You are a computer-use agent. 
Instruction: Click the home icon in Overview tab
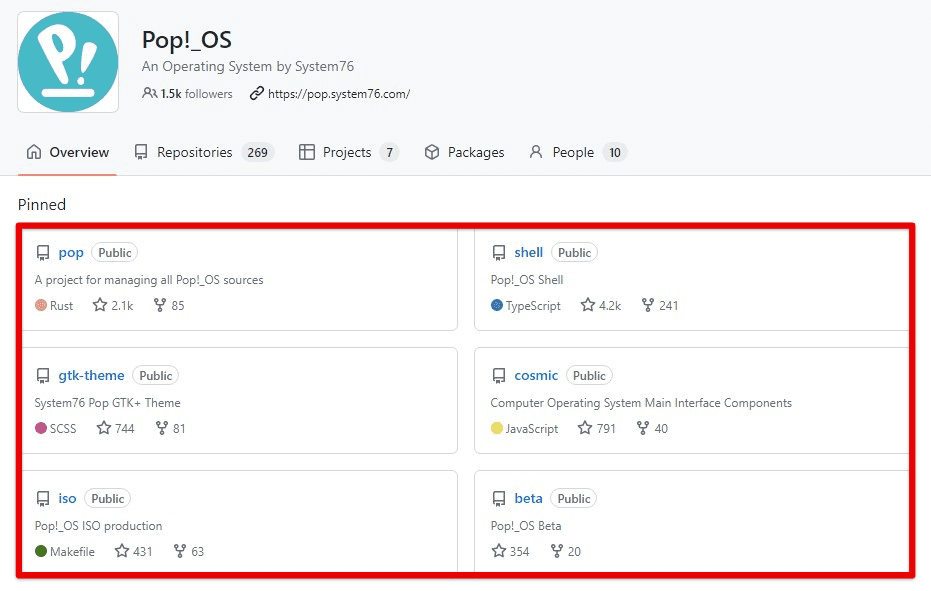[34, 152]
